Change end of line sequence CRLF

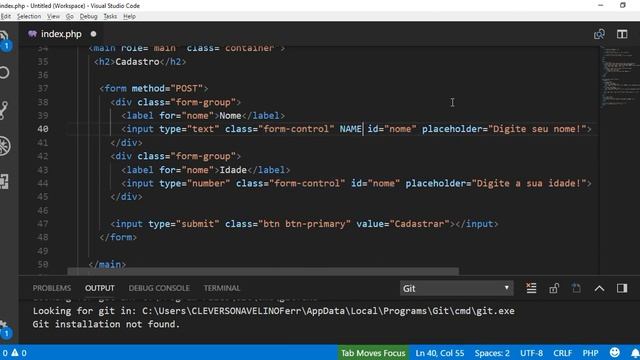tap(562, 353)
